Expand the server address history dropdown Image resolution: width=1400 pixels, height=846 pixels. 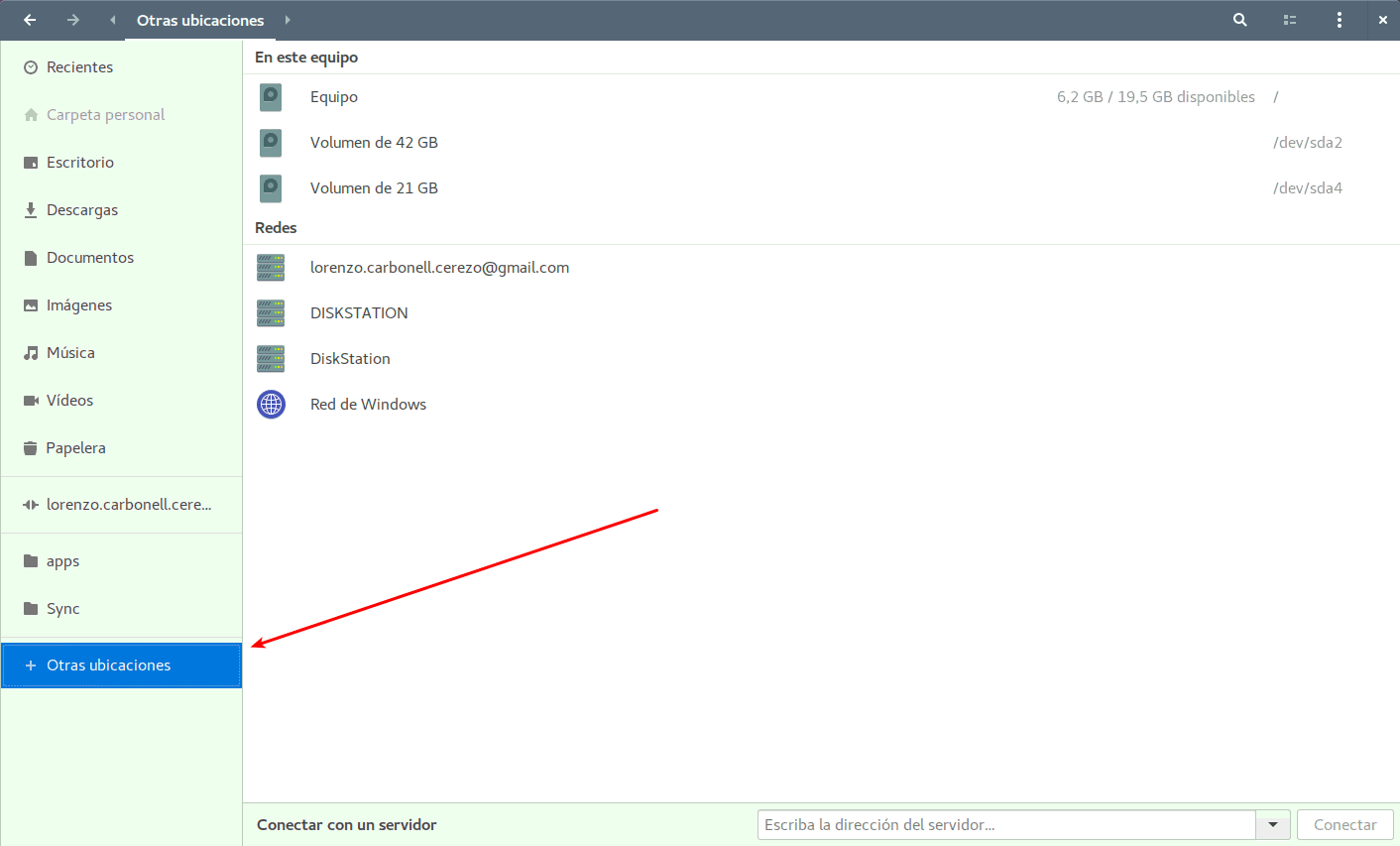pos(1273,825)
